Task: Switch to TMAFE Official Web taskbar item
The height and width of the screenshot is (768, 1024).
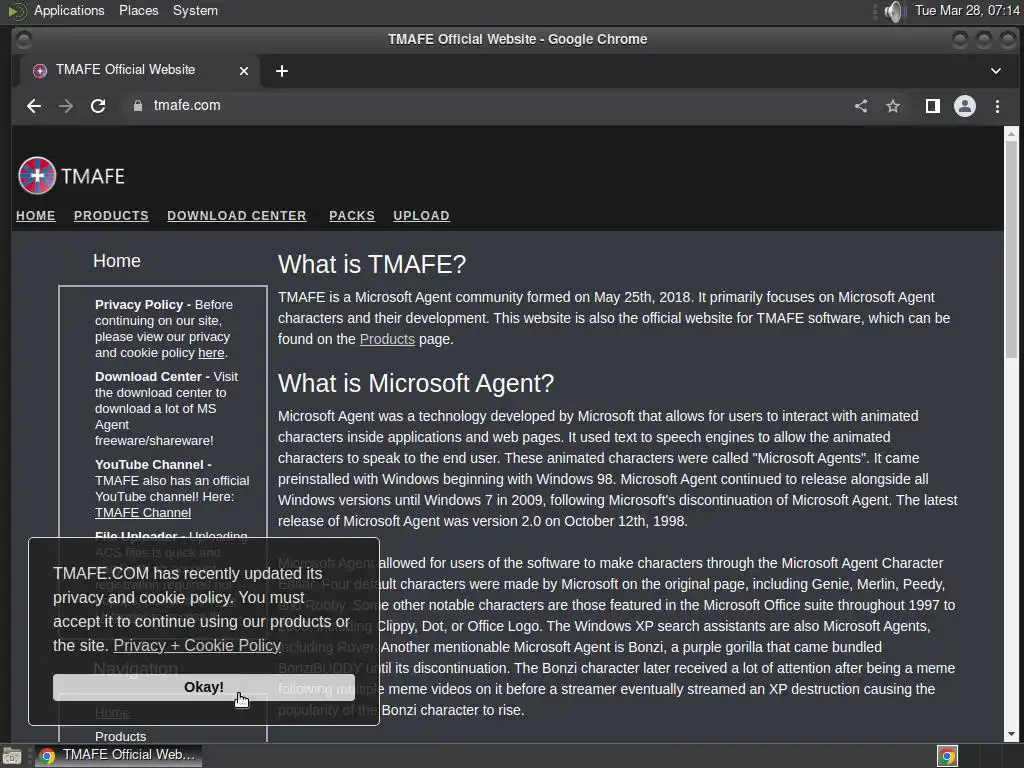Action: tap(118, 756)
